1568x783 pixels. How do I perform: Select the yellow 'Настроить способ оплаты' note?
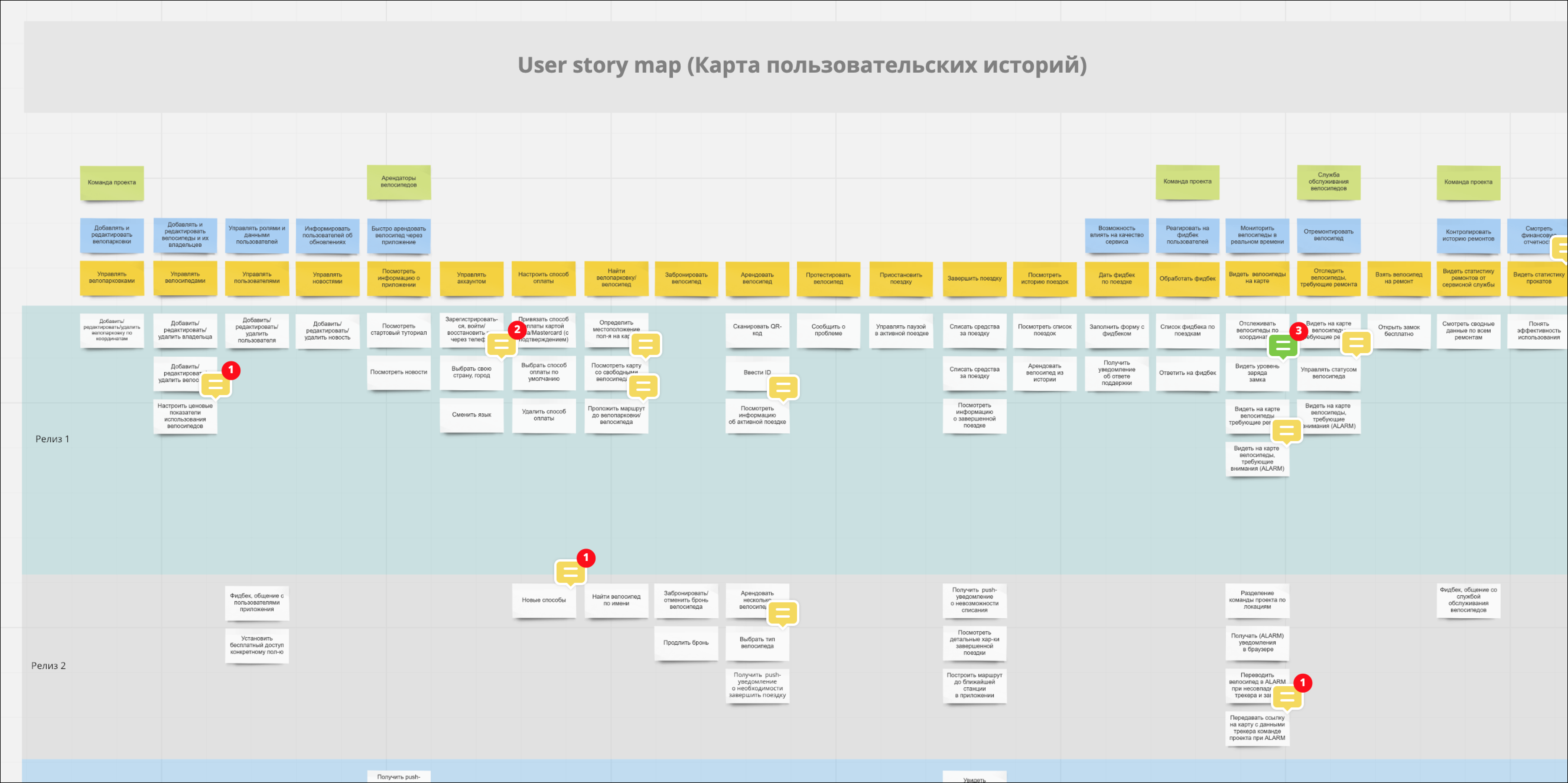pos(544,279)
